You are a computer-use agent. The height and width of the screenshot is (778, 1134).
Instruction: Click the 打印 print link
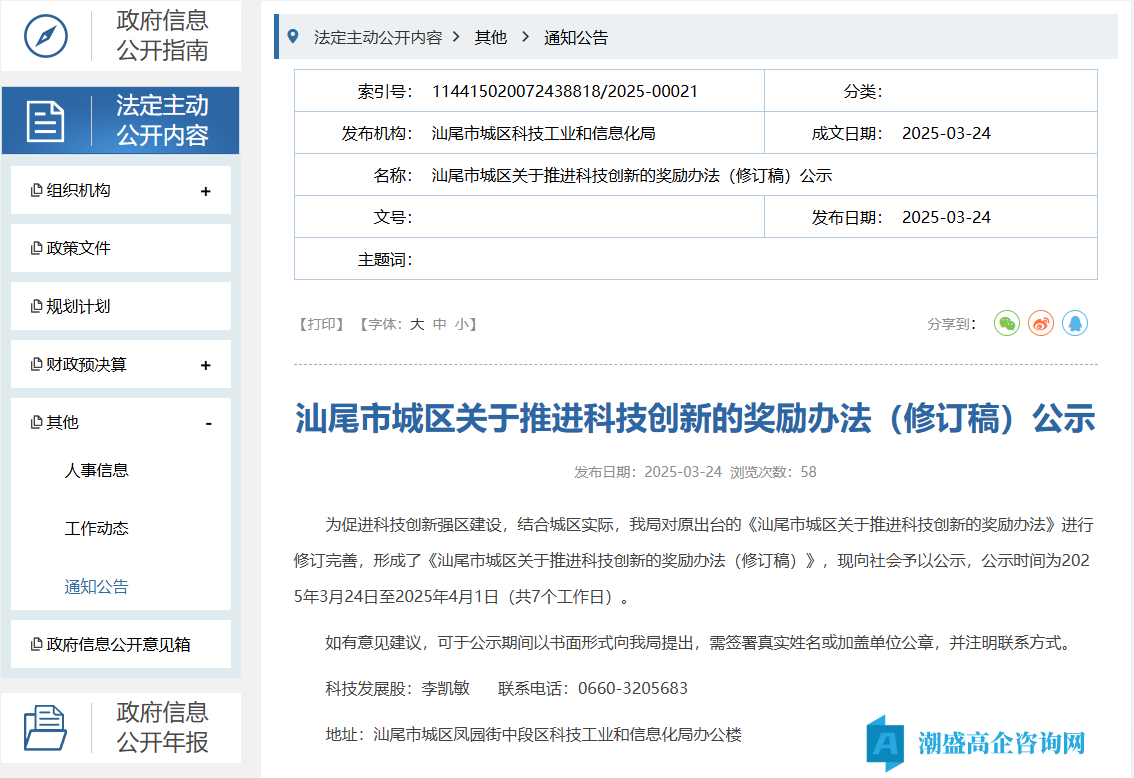pos(321,324)
